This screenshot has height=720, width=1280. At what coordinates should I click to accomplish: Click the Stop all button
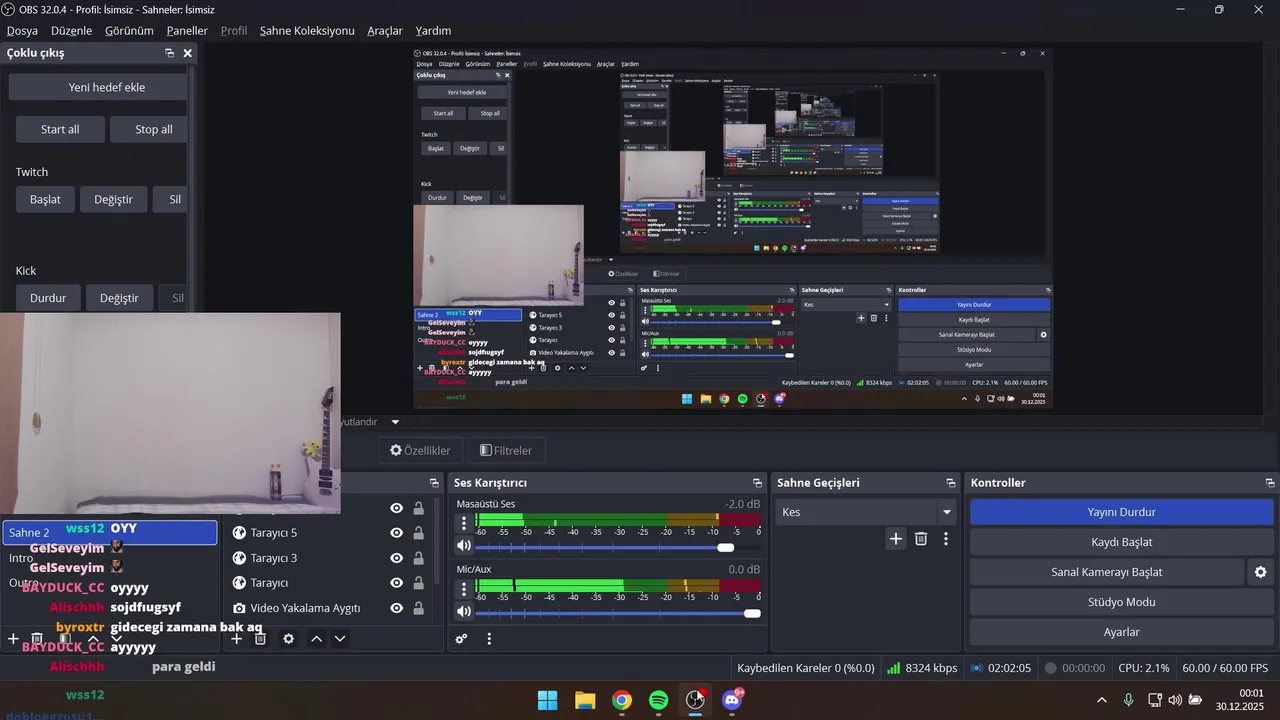coord(148,129)
